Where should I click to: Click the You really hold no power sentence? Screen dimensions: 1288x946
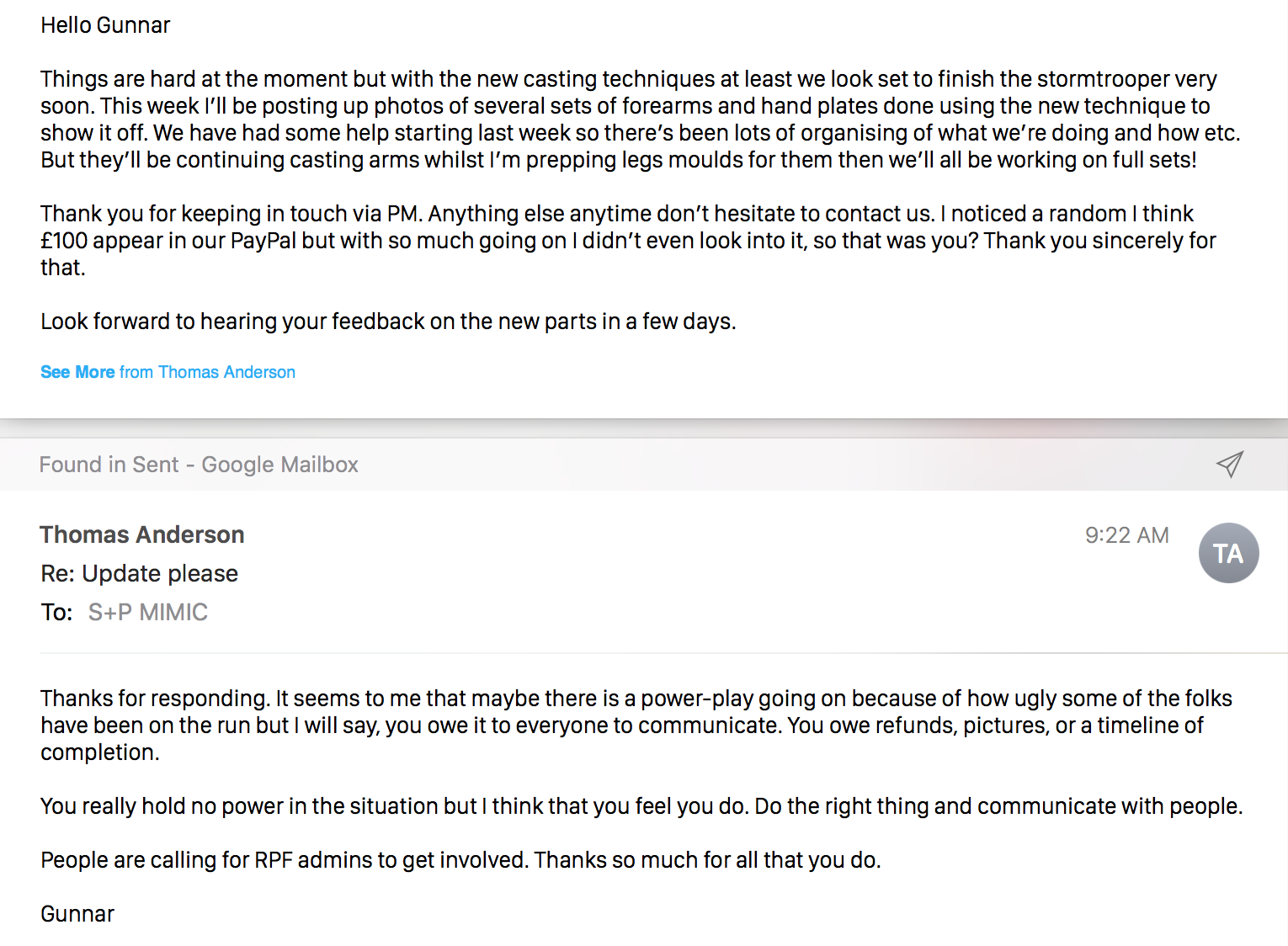(641, 806)
